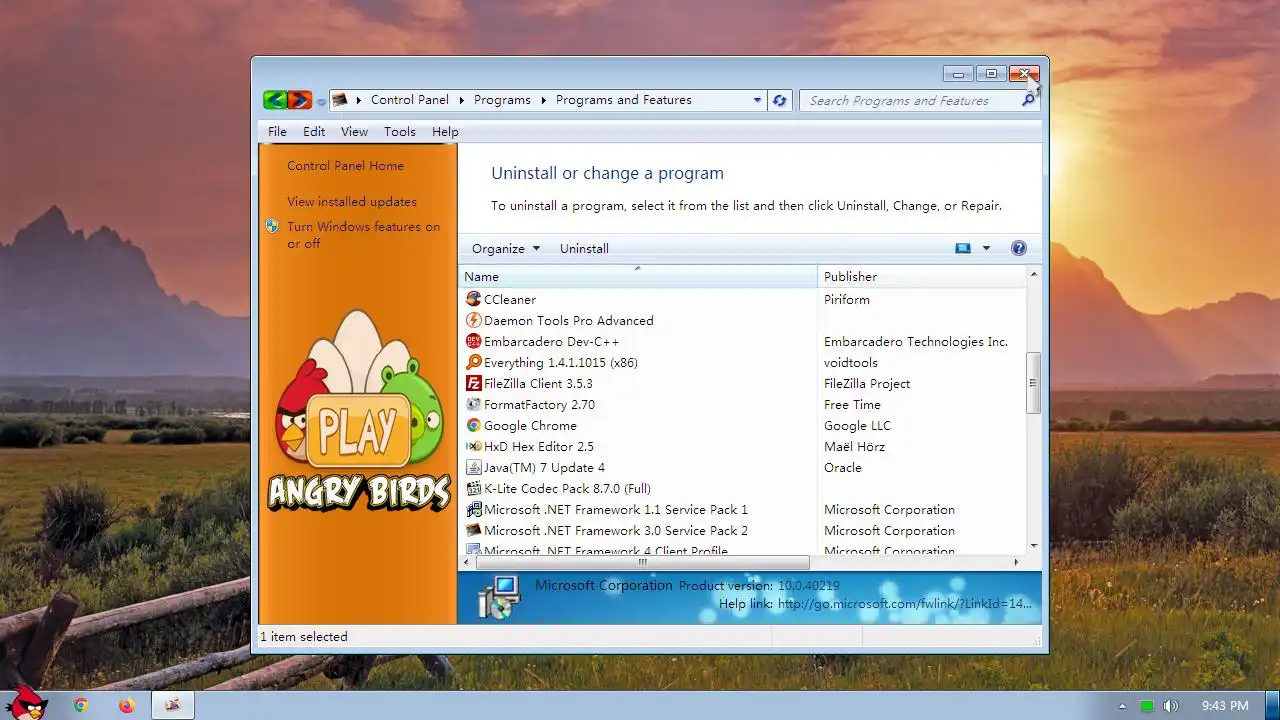Select .NET Framework 1.1 Service Pack 1 icon
This screenshot has width=1280, height=720.
474,509
